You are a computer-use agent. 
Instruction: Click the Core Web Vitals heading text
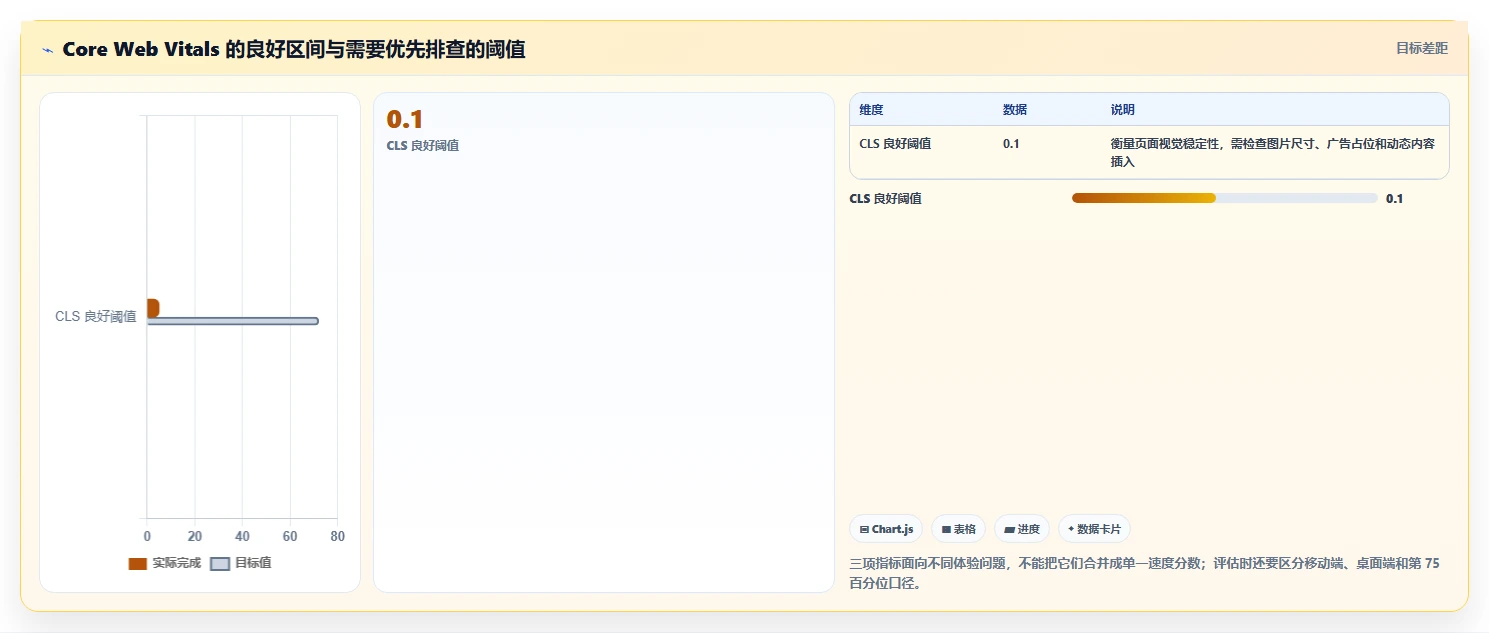pos(294,49)
